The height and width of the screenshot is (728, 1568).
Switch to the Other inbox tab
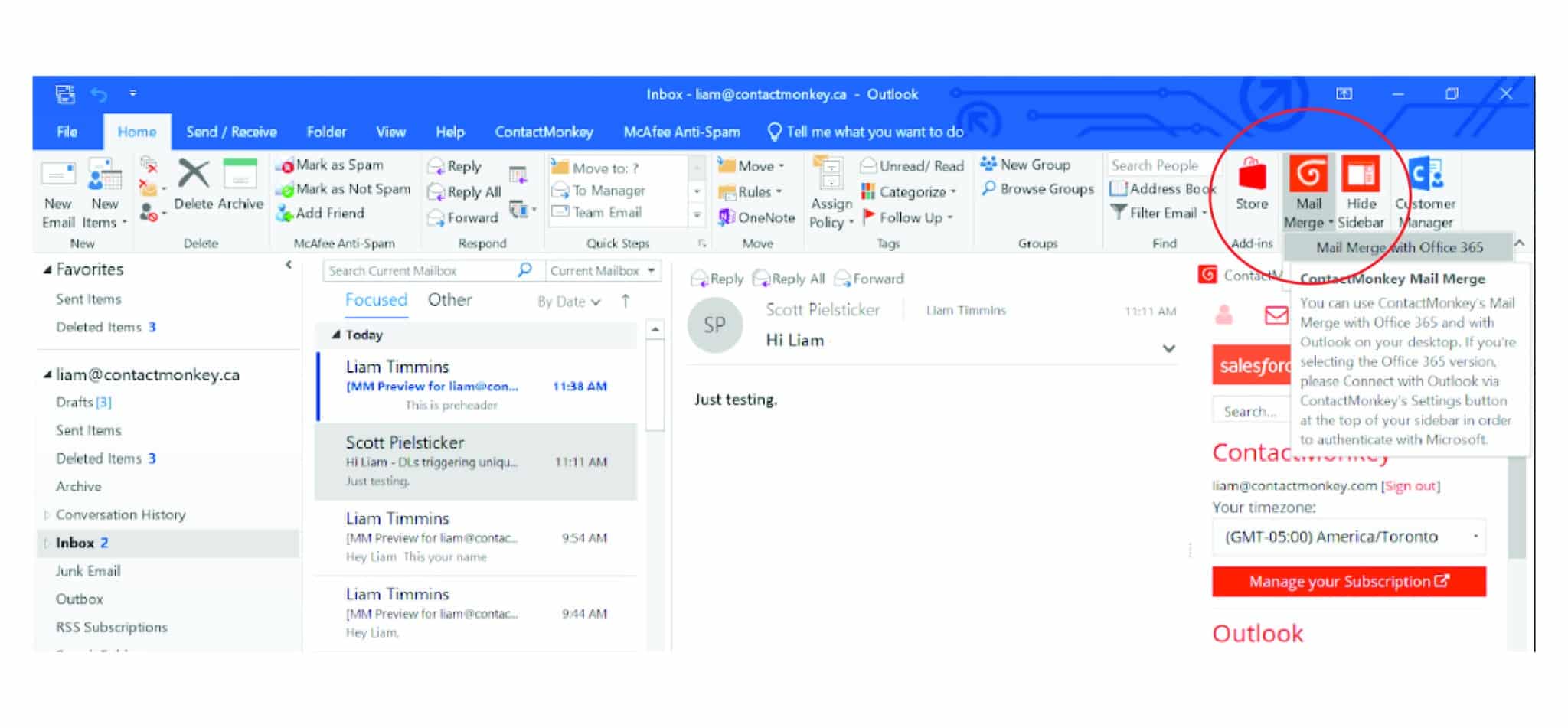click(x=449, y=300)
